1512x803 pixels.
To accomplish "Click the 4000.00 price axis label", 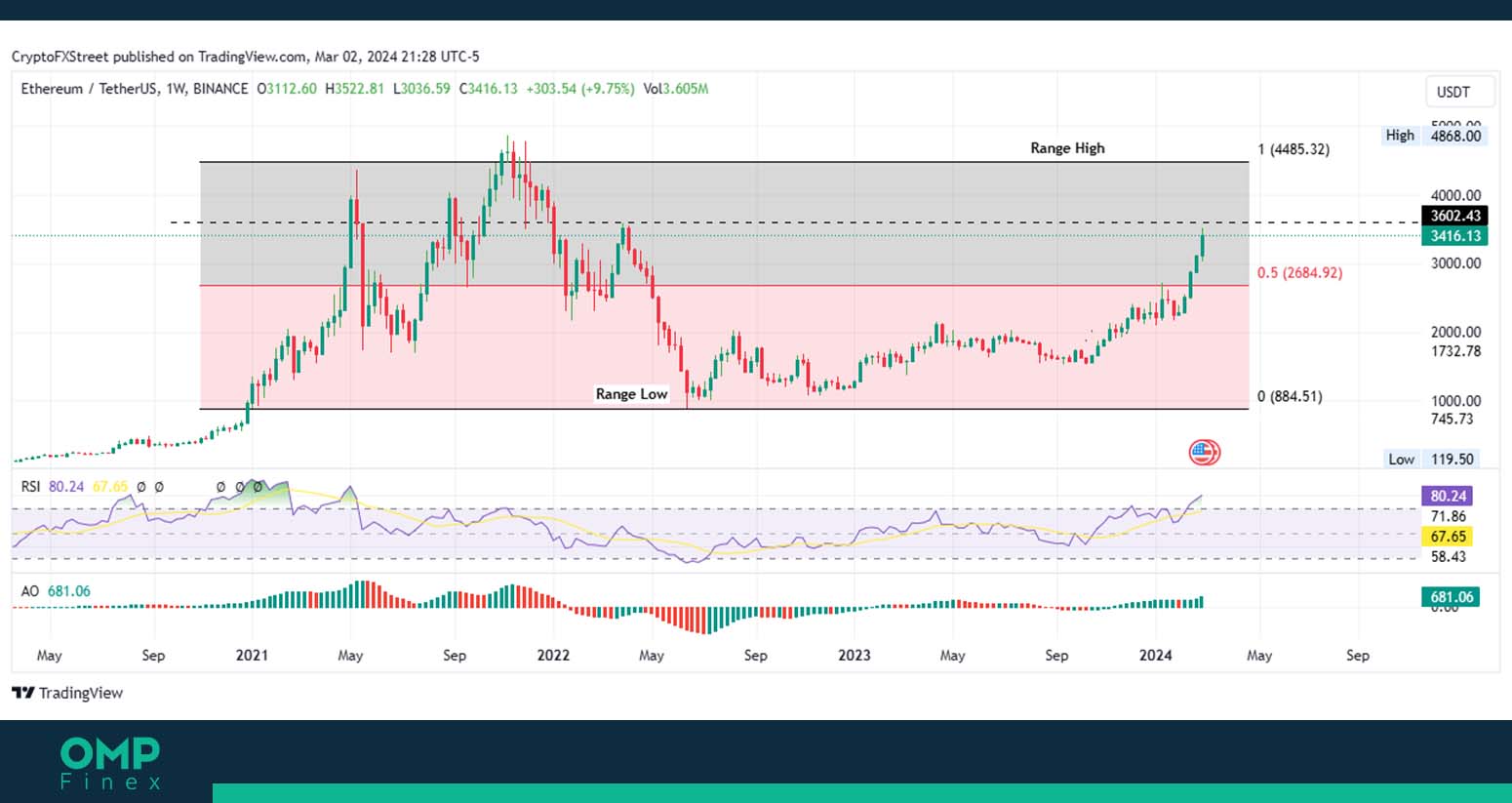I will pyautogui.click(x=1455, y=196).
